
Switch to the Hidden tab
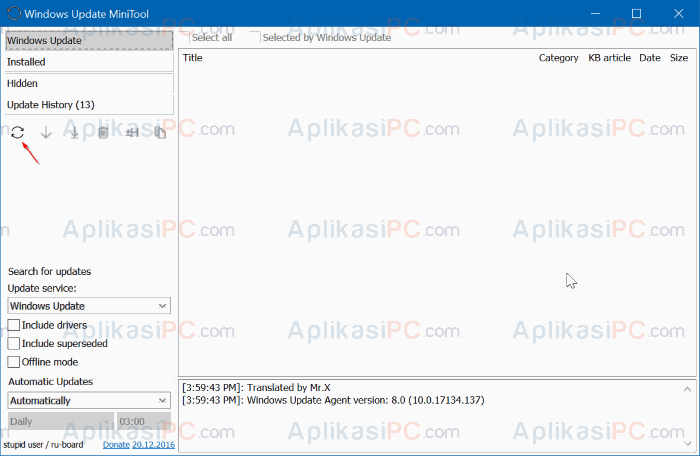[89, 83]
